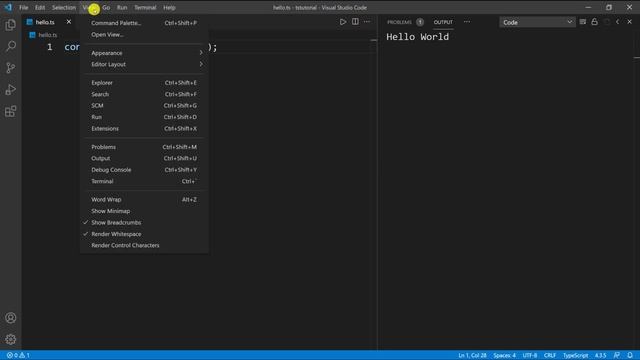Open Run and Debug icon in activity bar
This screenshot has height=360, width=640.
pos(11,89)
